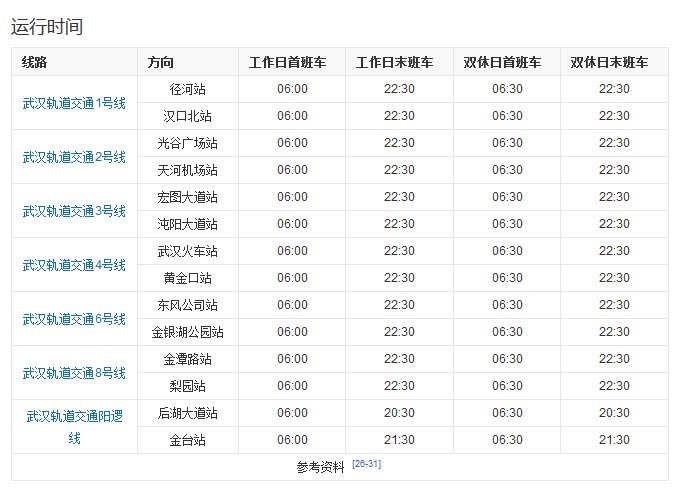Click the 参考资料 footer text

click(321, 467)
